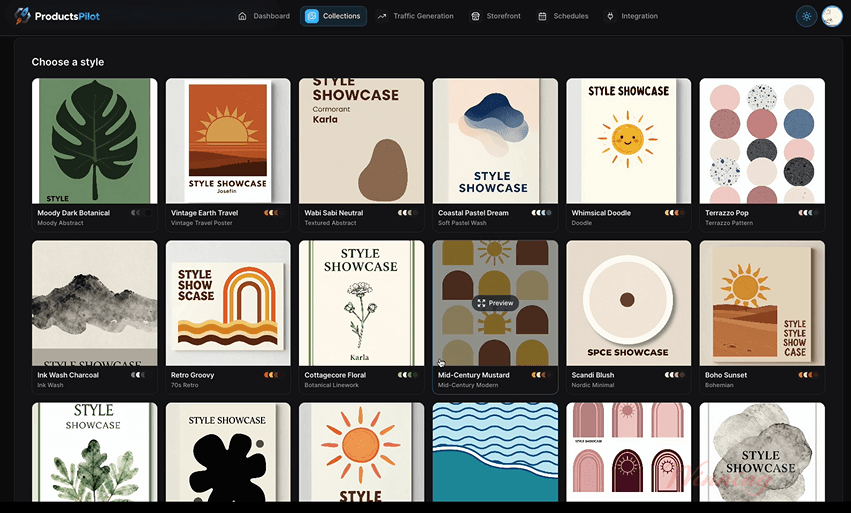The width and height of the screenshot is (851, 513).
Task: Select the green fern leaf style thumbnail
Action: [x=94, y=452]
